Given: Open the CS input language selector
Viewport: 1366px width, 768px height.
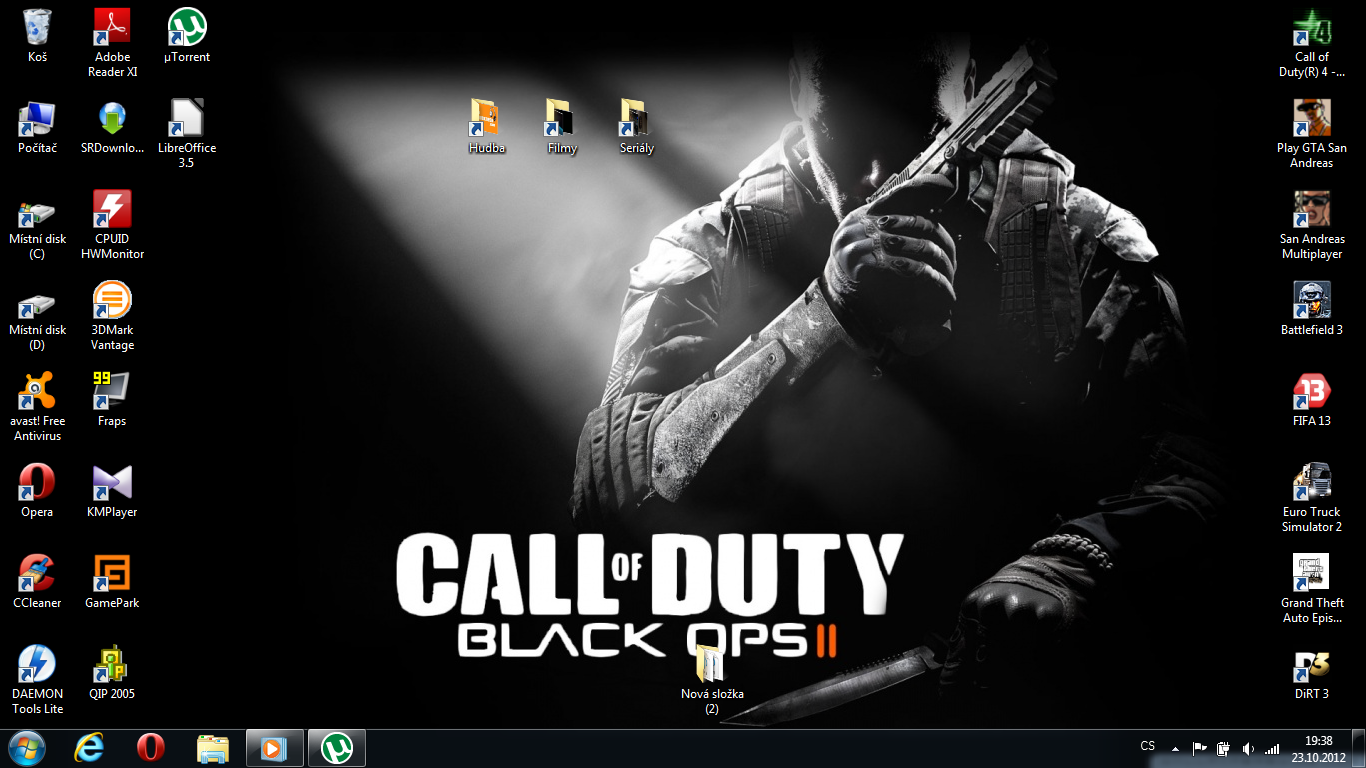Looking at the screenshot, I should (1148, 746).
